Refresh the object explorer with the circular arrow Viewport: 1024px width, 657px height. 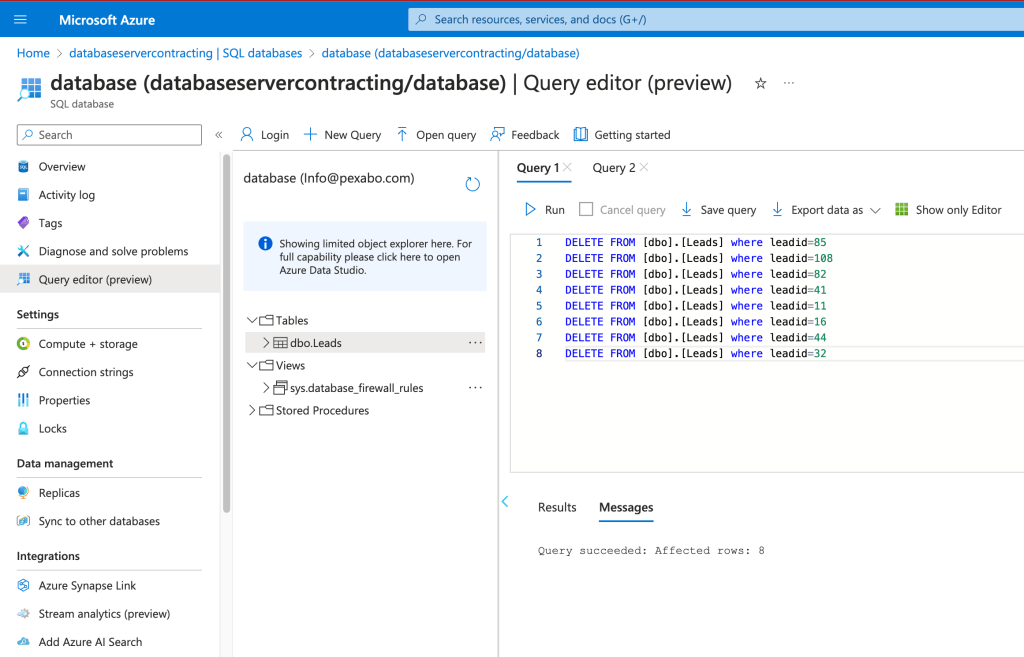coord(473,184)
